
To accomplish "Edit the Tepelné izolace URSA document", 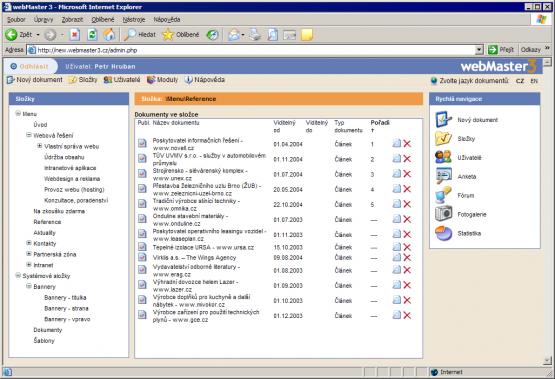I will pyautogui.click(x=397, y=247).
